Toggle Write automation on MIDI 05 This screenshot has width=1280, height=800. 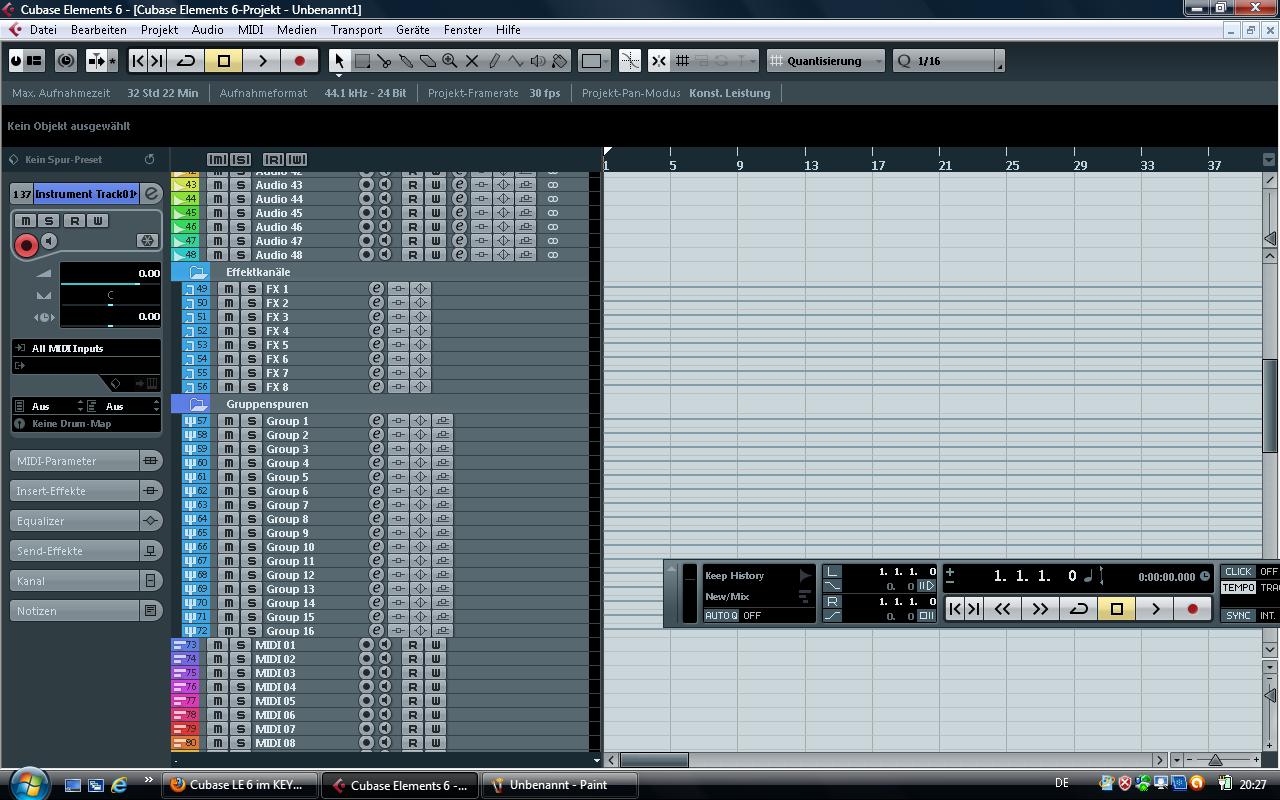click(x=436, y=701)
